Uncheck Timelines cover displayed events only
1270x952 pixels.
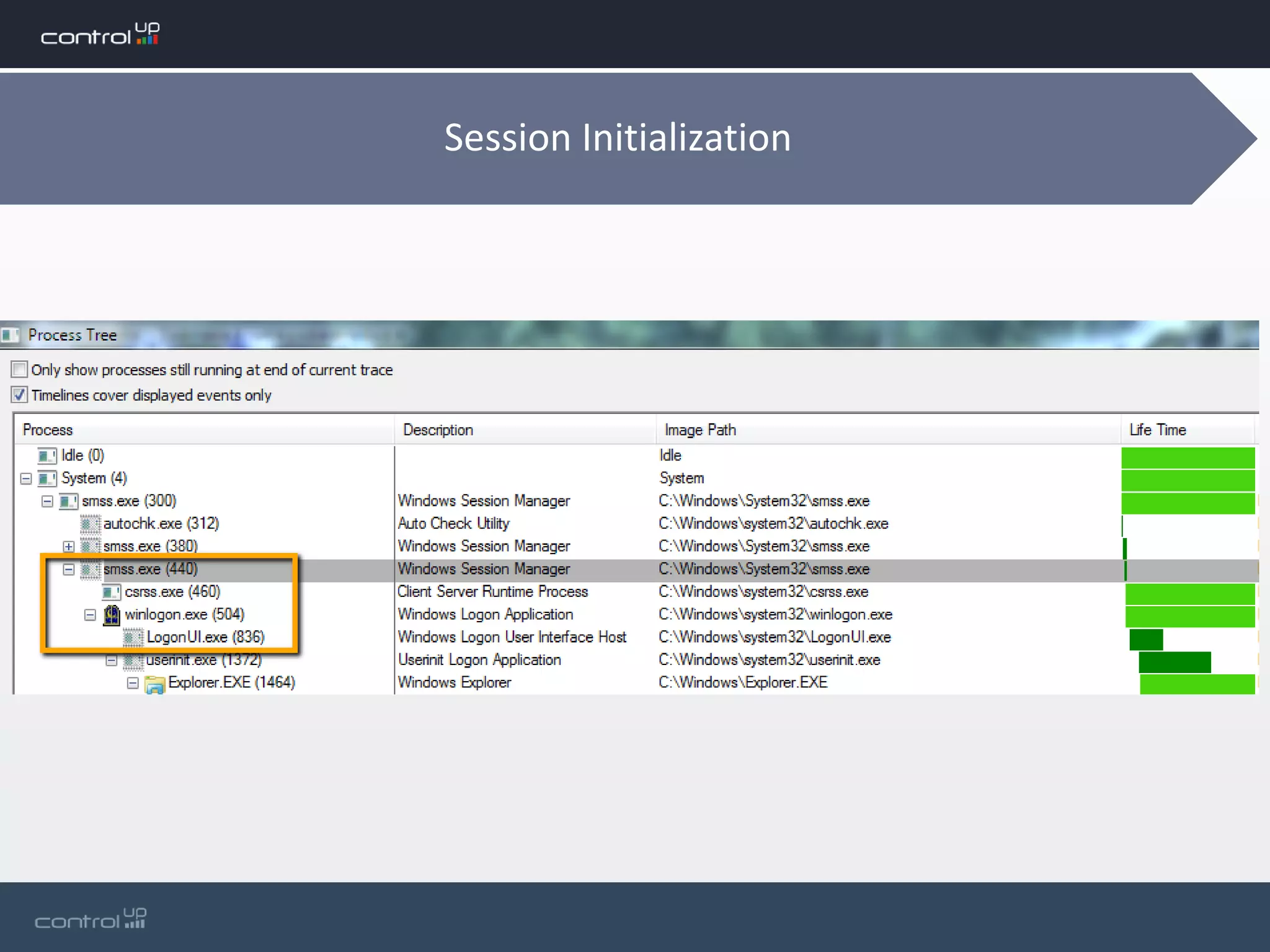(x=19, y=395)
